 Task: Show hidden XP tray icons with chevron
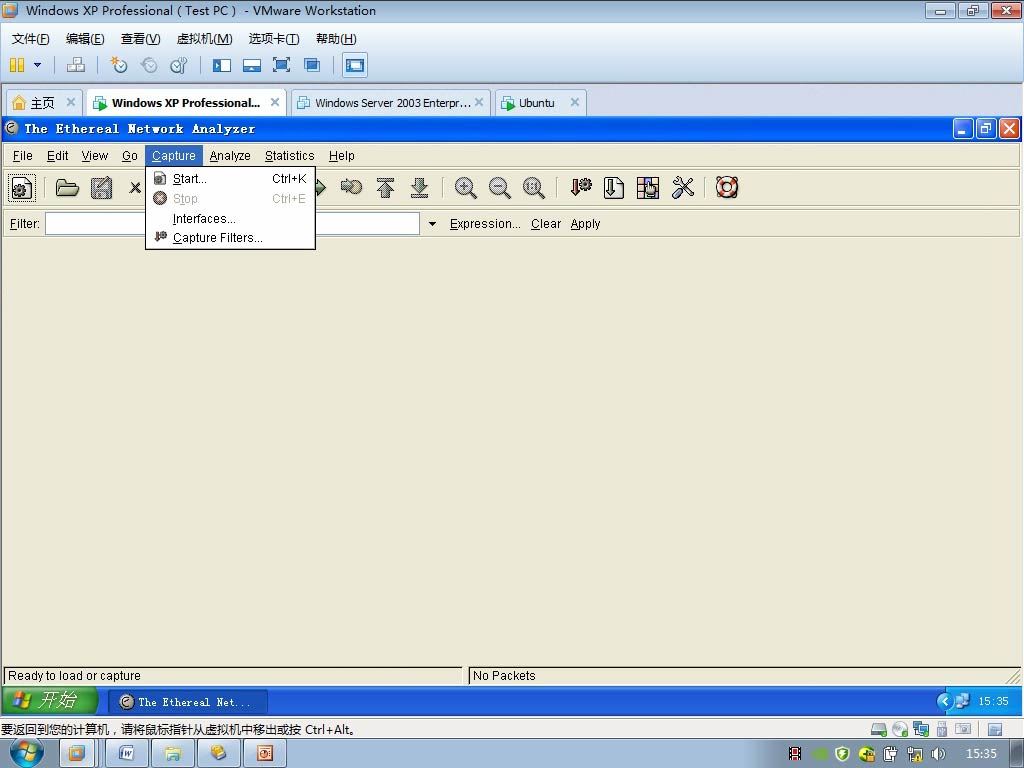944,701
